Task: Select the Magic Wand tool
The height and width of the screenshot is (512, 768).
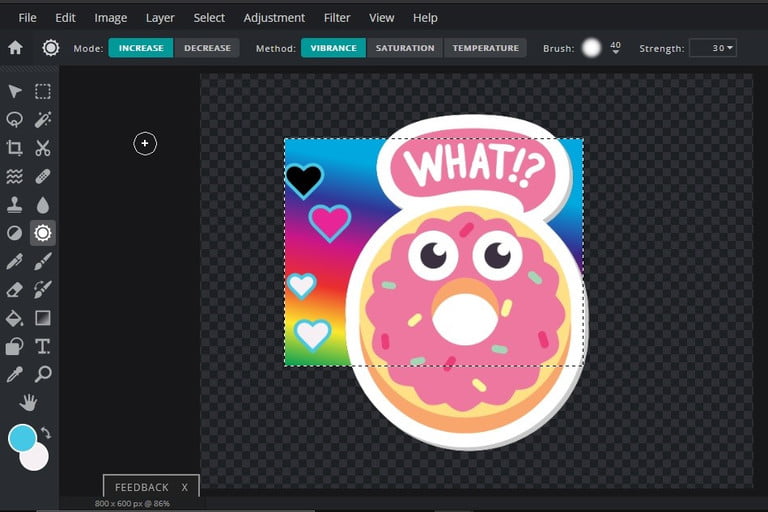Action: point(43,120)
